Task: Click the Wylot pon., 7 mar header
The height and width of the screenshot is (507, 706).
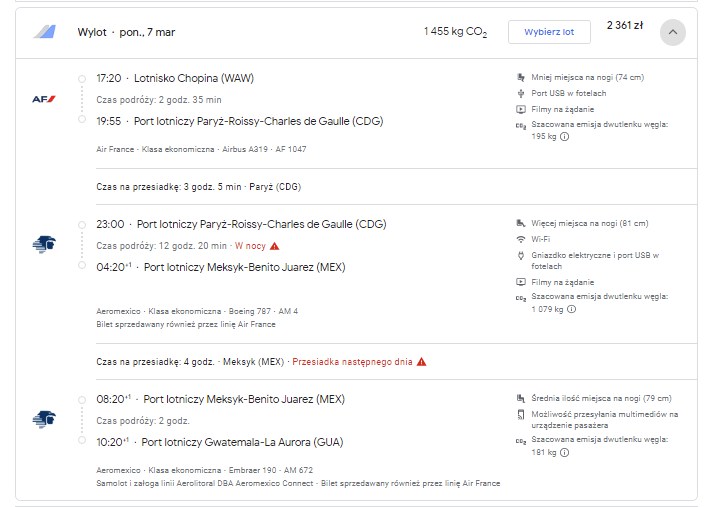Action: (x=126, y=32)
